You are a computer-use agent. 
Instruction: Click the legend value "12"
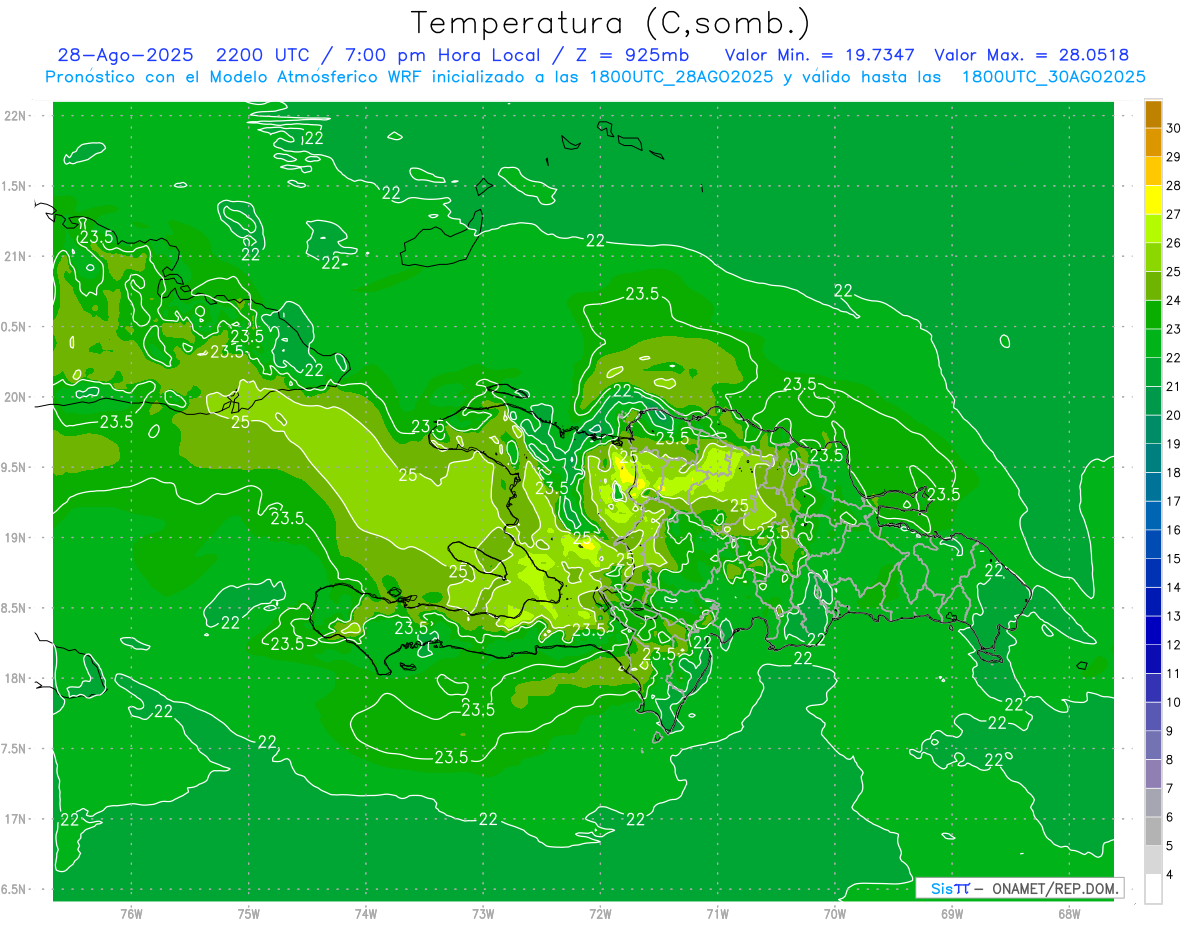click(1175, 645)
